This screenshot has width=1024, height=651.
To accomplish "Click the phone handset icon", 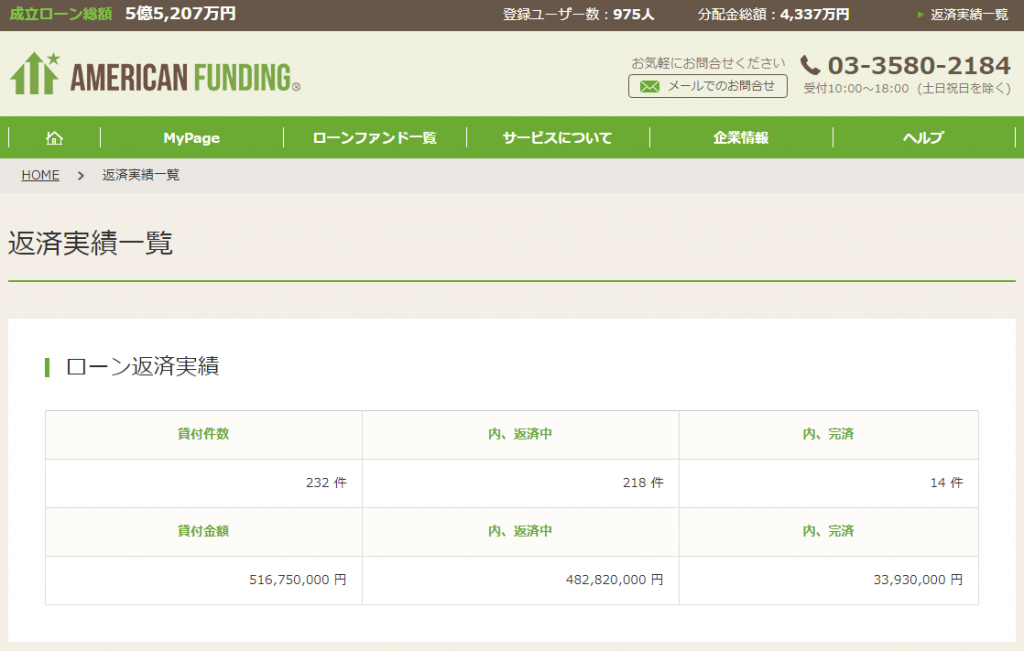I will (x=810, y=66).
